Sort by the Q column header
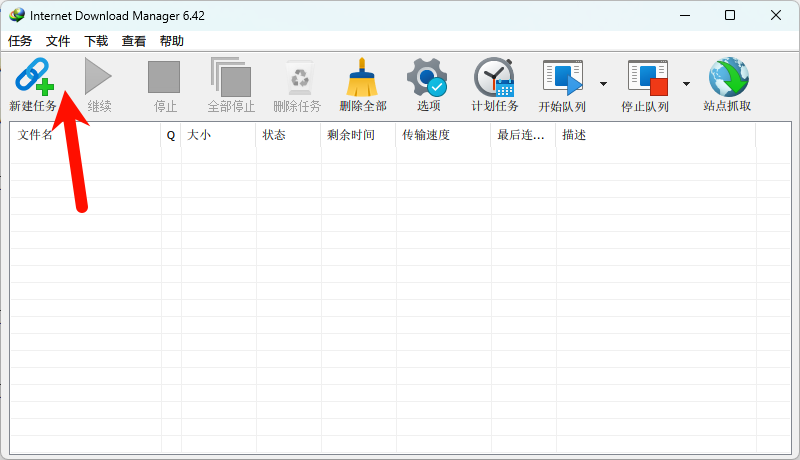The width and height of the screenshot is (800, 460). (171, 135)
